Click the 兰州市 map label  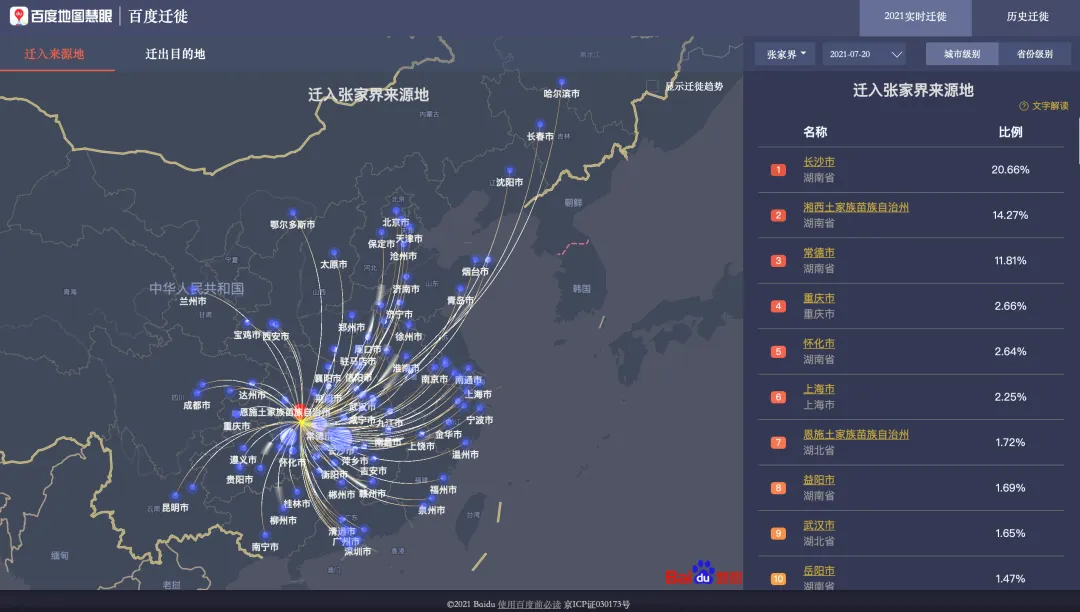(x=193, y=302)
